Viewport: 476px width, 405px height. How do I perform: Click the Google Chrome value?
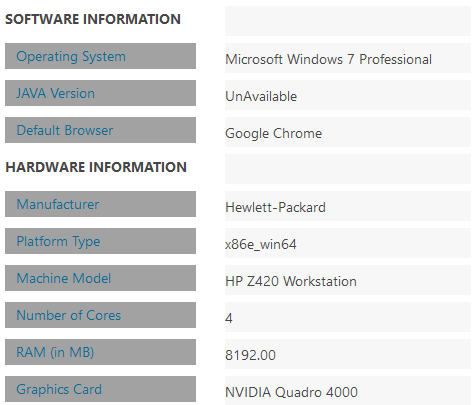(x=274, y=133)
